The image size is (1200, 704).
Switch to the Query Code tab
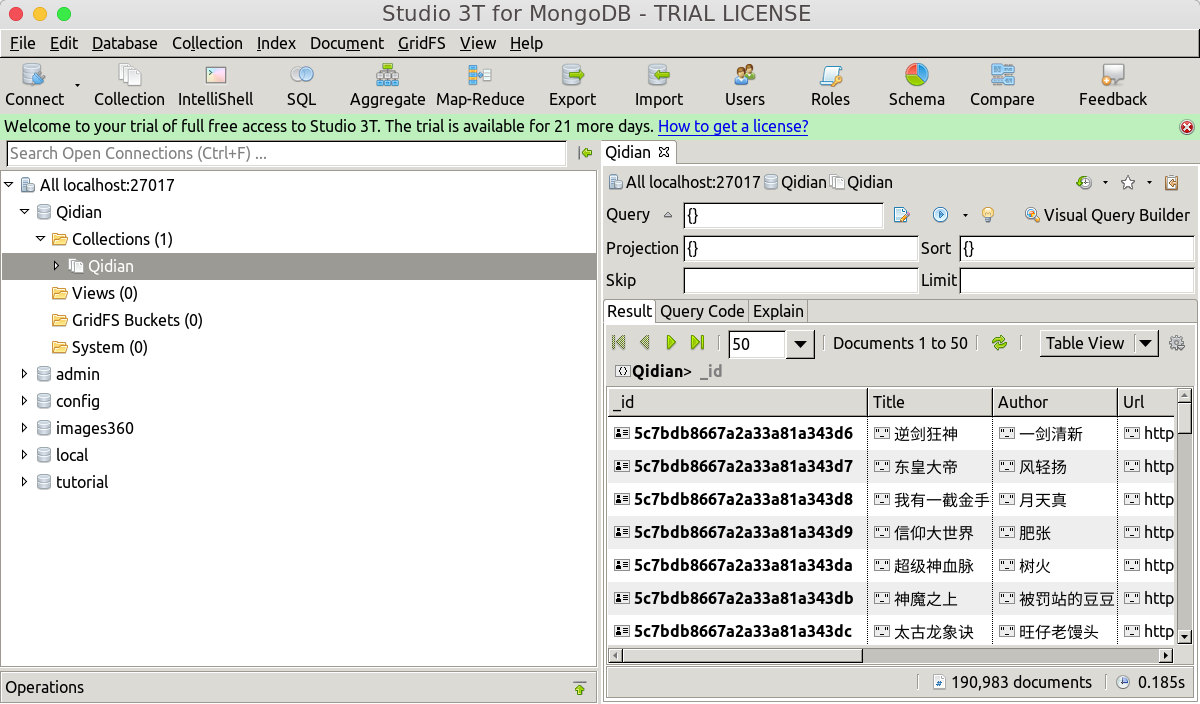[x=702, y=311]
